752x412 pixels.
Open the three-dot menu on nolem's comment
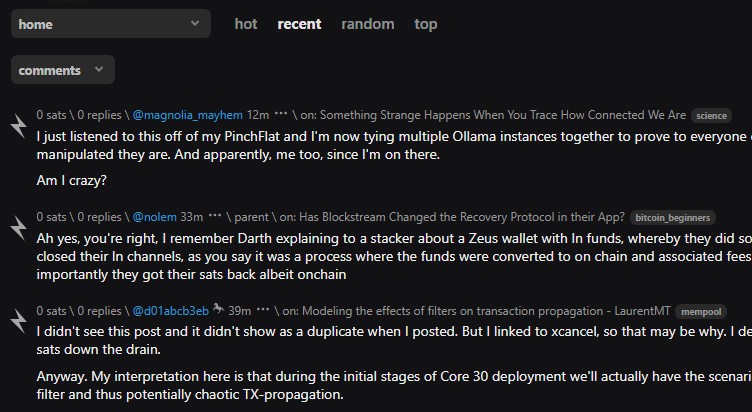[x=215, y=217]
